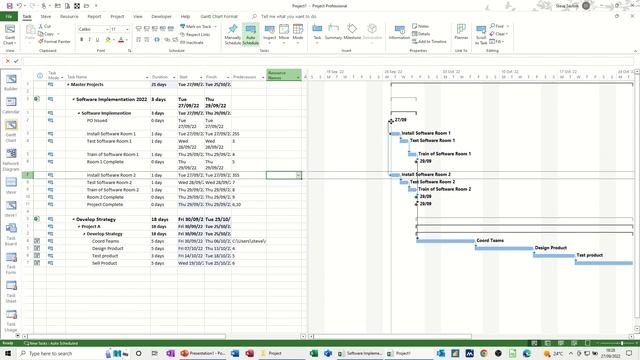Switch to the Resource tab
640x360 pixels.
tap(69, 16)
